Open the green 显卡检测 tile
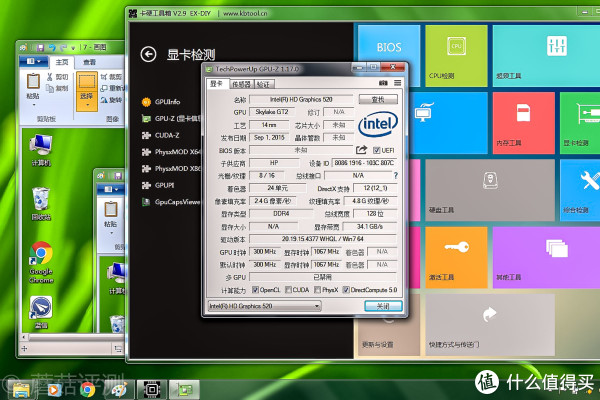This screenshot has height=400, width=600. click(x=580, y=123)
